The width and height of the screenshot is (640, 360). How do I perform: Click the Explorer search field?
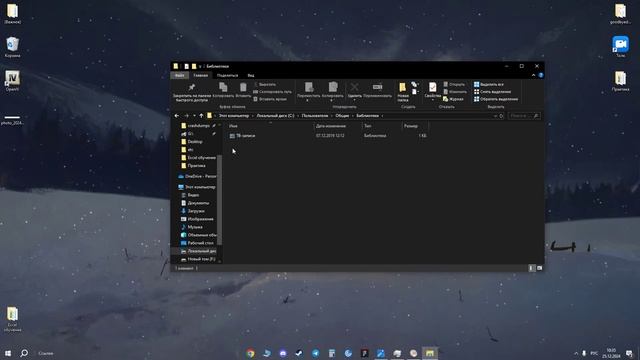point(524,116)
